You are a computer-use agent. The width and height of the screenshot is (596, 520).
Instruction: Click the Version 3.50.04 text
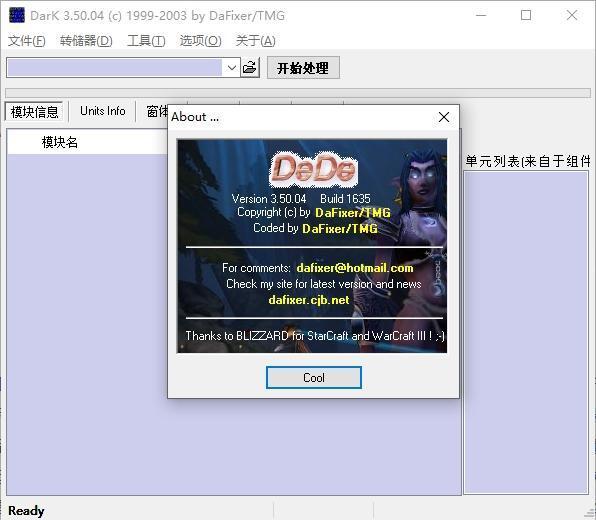tap(269, 199)
